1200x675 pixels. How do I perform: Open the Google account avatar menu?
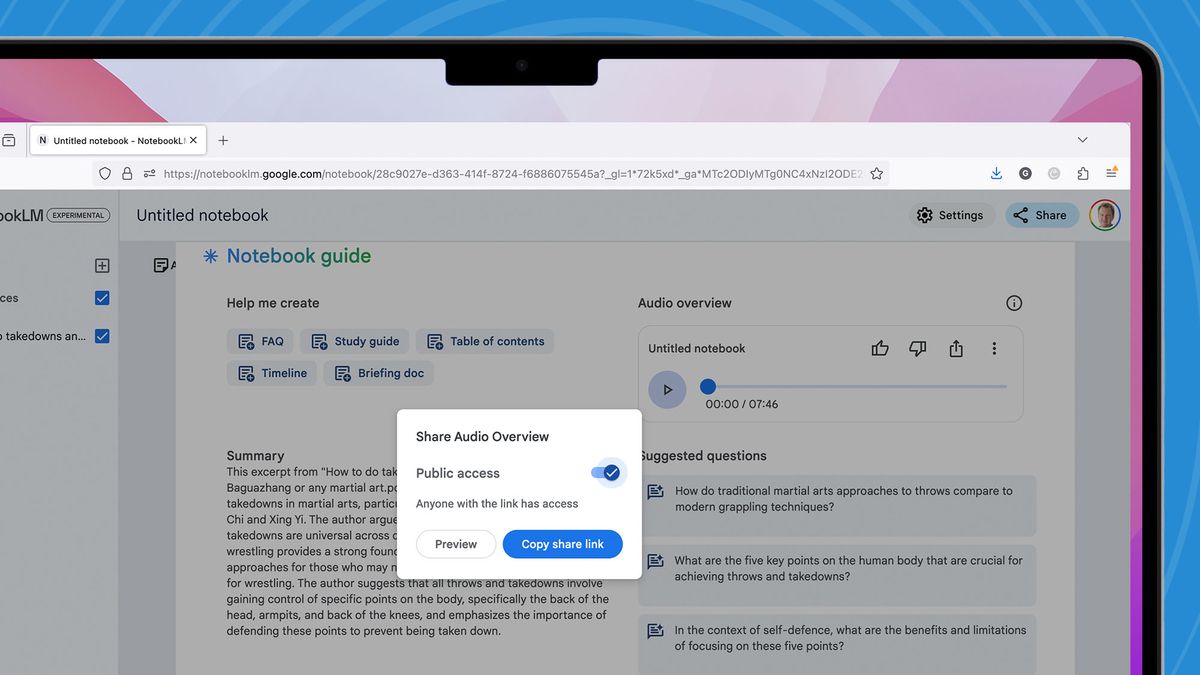pyautogui.click(x=1105, y=215)
